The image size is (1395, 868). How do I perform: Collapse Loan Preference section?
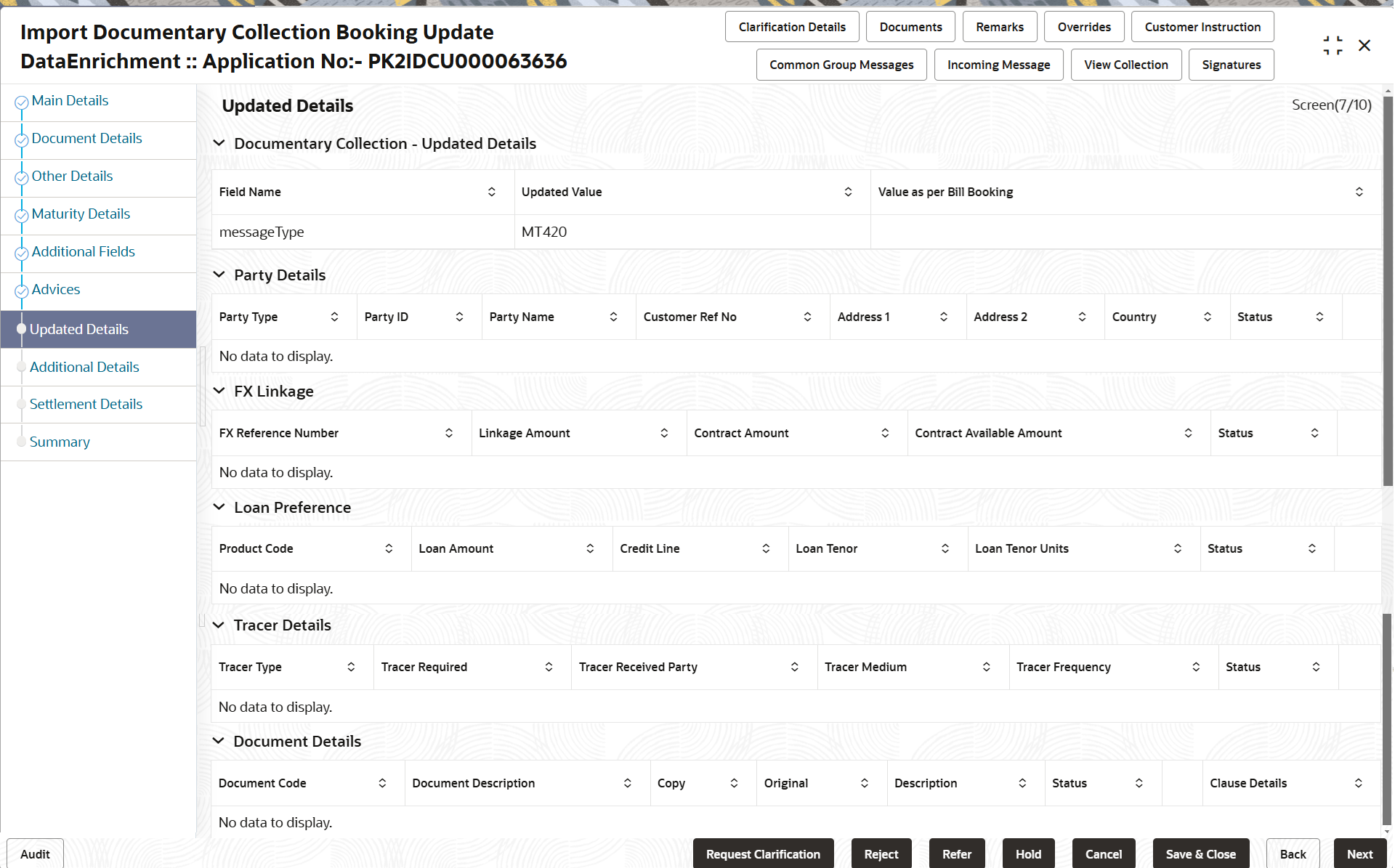pyautogui.click(x=219, y=507)
